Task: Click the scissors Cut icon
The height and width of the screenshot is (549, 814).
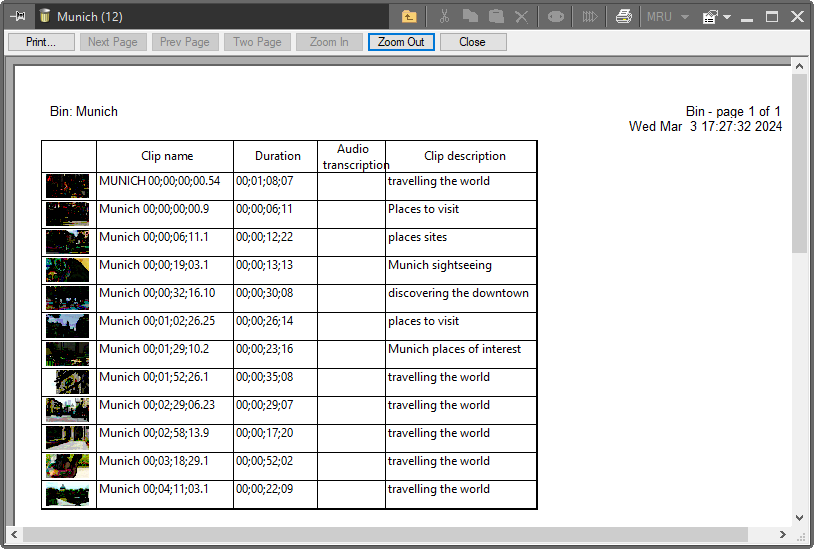Action: point(445,16)
